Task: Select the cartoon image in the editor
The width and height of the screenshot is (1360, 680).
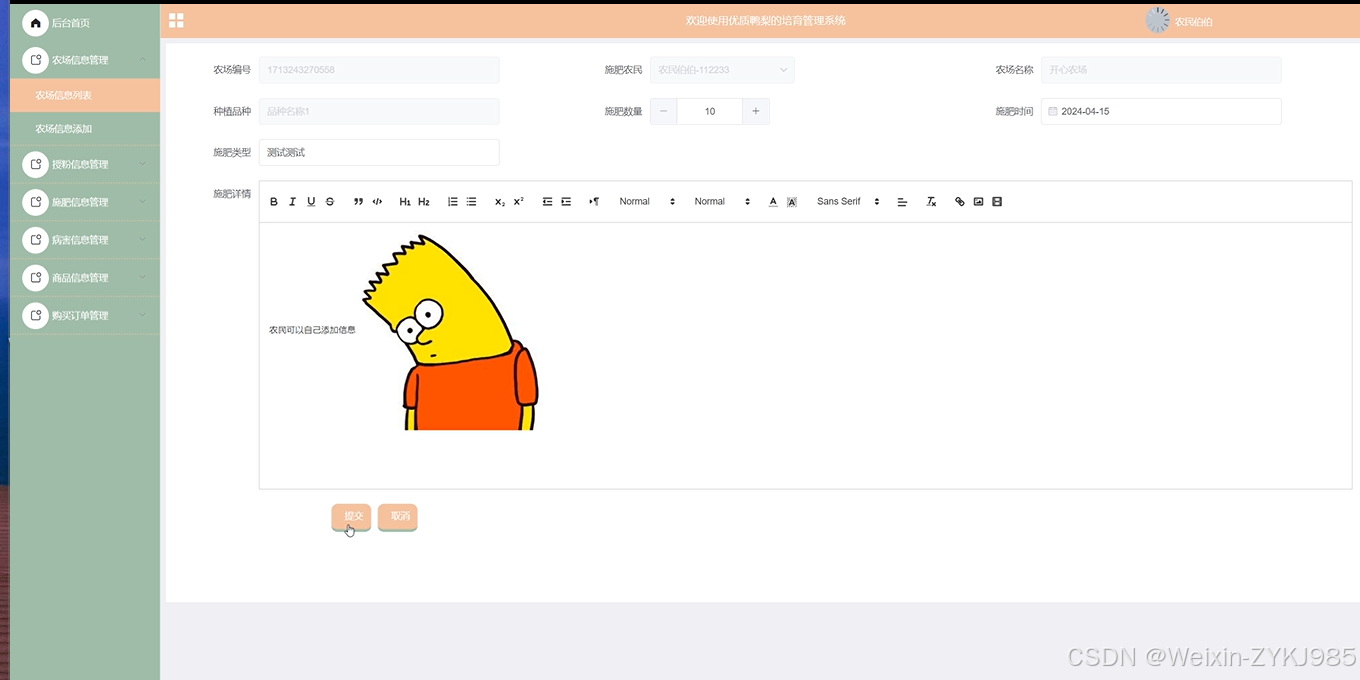Action: pyautogui.click(x=450, y=332)
